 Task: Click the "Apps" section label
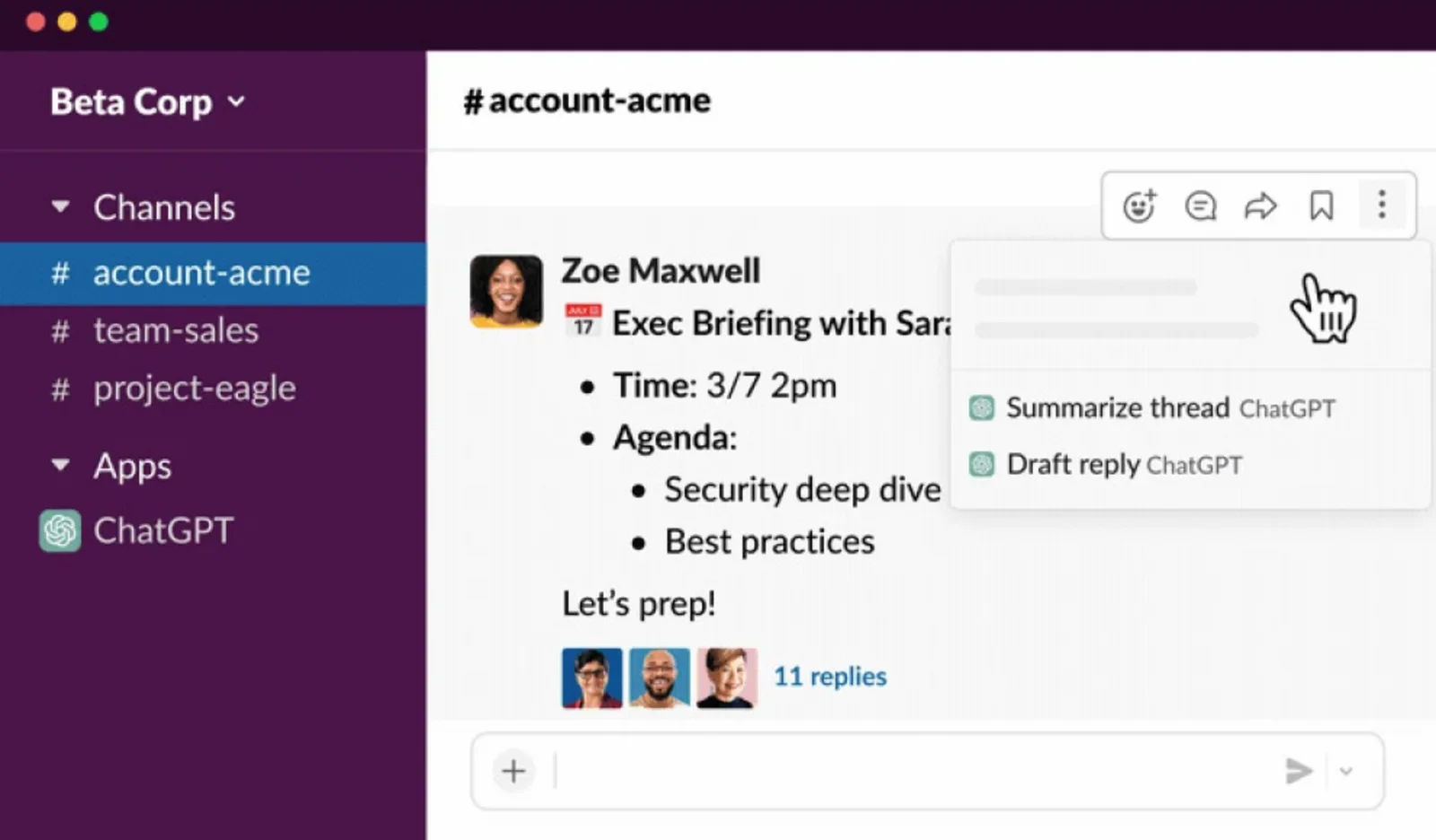pos(133,466)
